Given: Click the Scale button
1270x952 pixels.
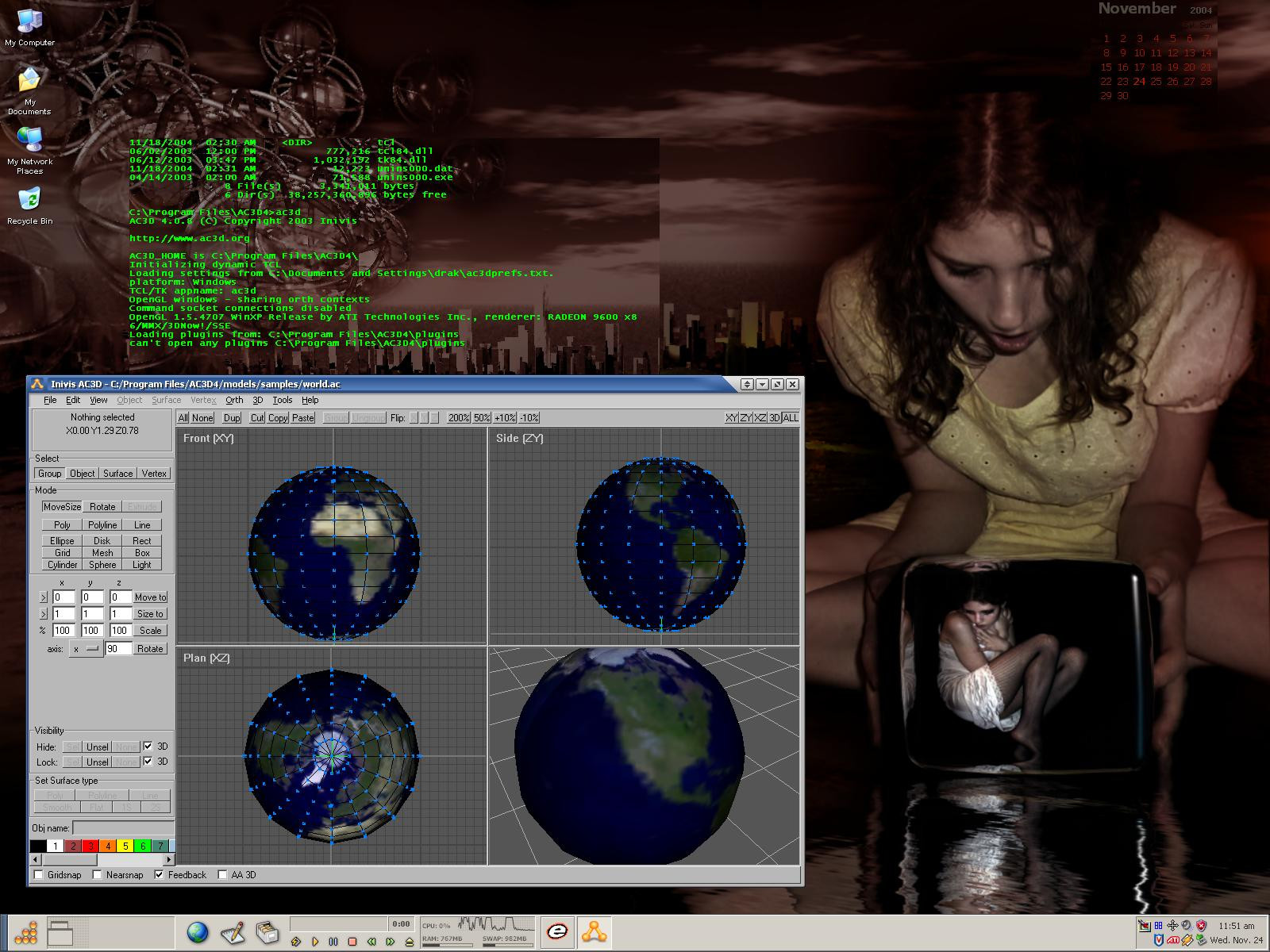Looking at the screenshot, I should tap(151, 631).
